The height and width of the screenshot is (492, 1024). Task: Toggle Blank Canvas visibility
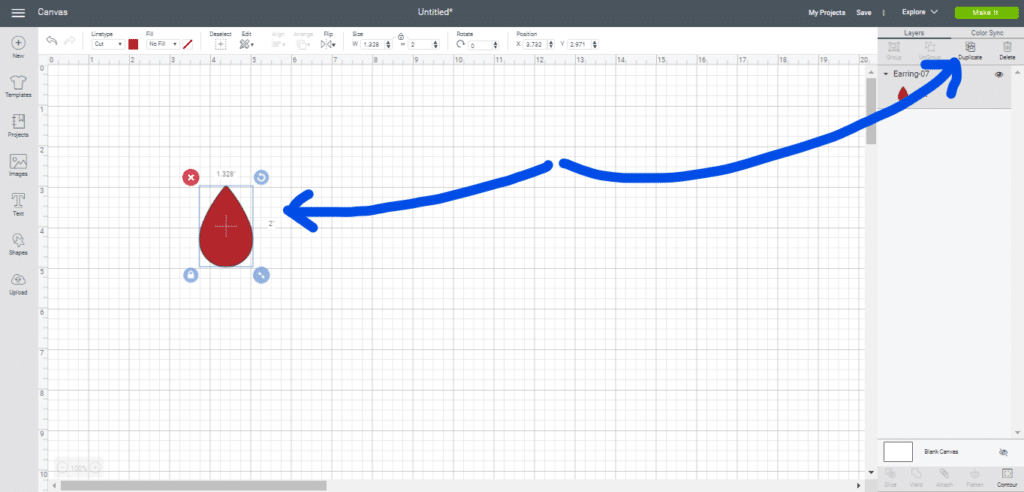point(1003,452)
